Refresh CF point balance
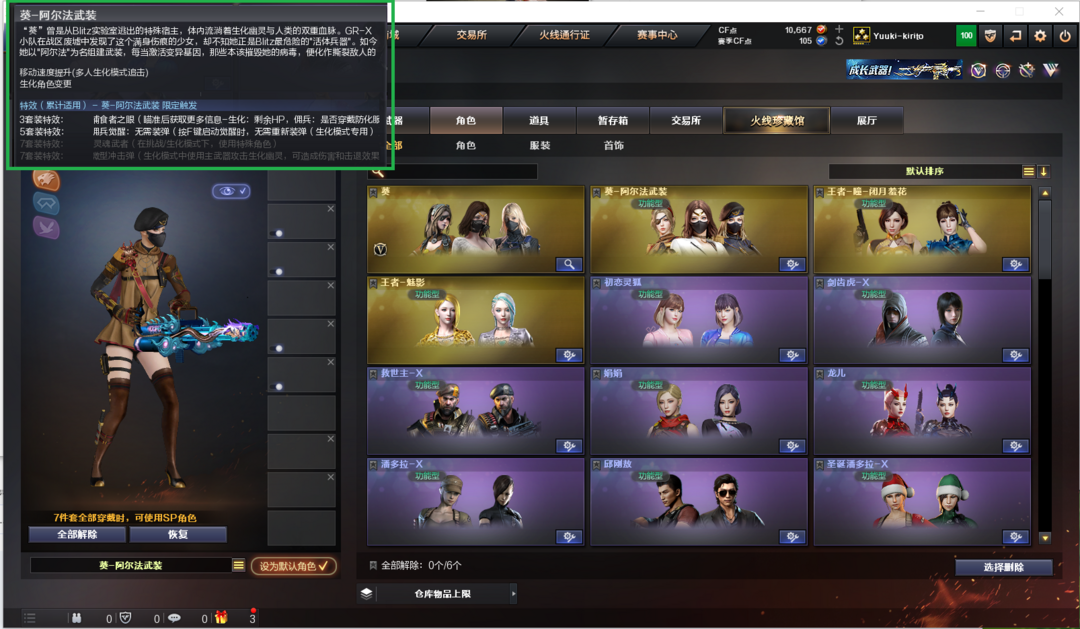The width and height of the screenshot is (1080, 629). pos(839,41)
